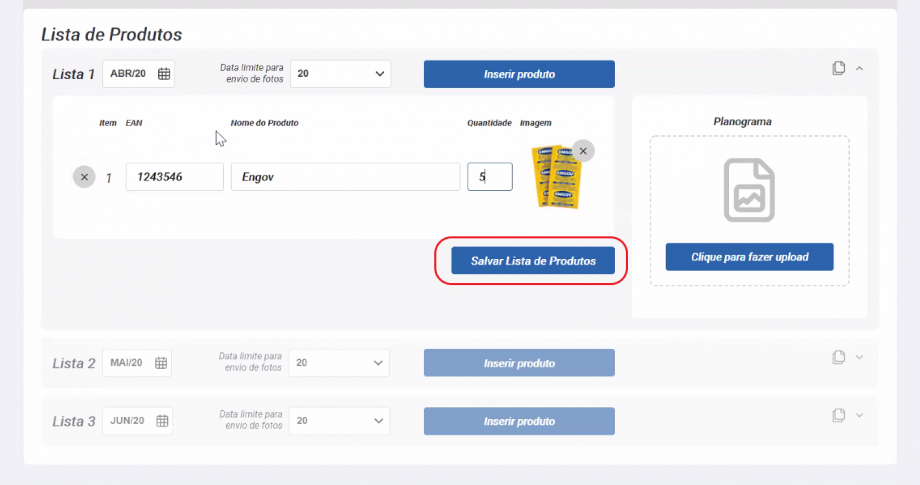Expand the Lista 3 section
Viewport: 920px width, 485px height.
pyautogui.click(x=859, y=415)
